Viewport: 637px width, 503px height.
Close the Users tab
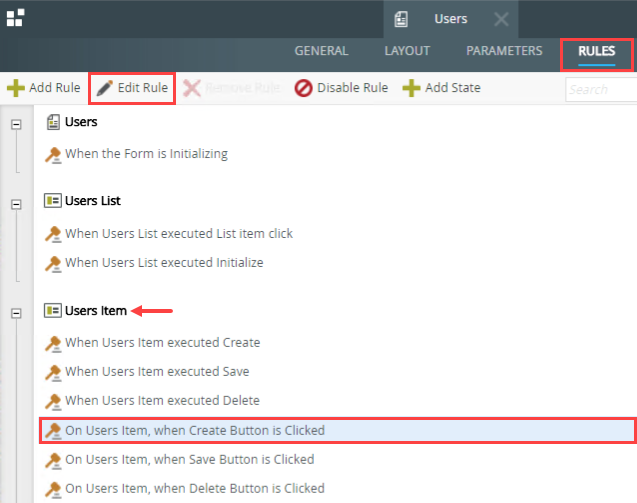click(x=501, y=19)
